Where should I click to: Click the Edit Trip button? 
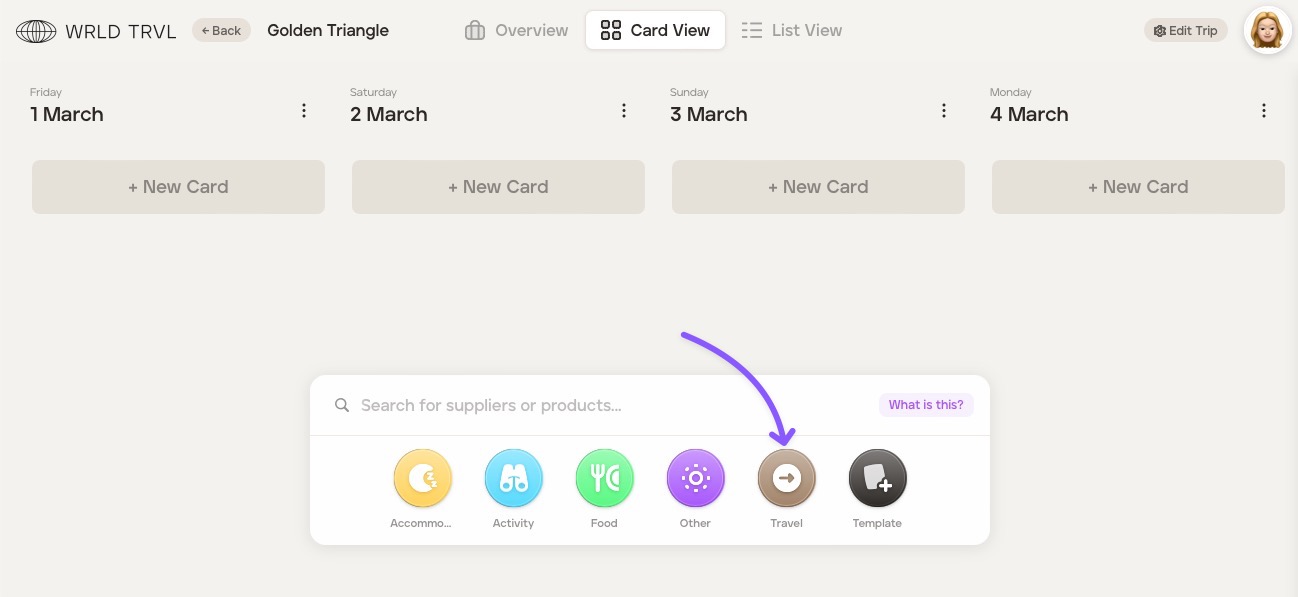1185,31
